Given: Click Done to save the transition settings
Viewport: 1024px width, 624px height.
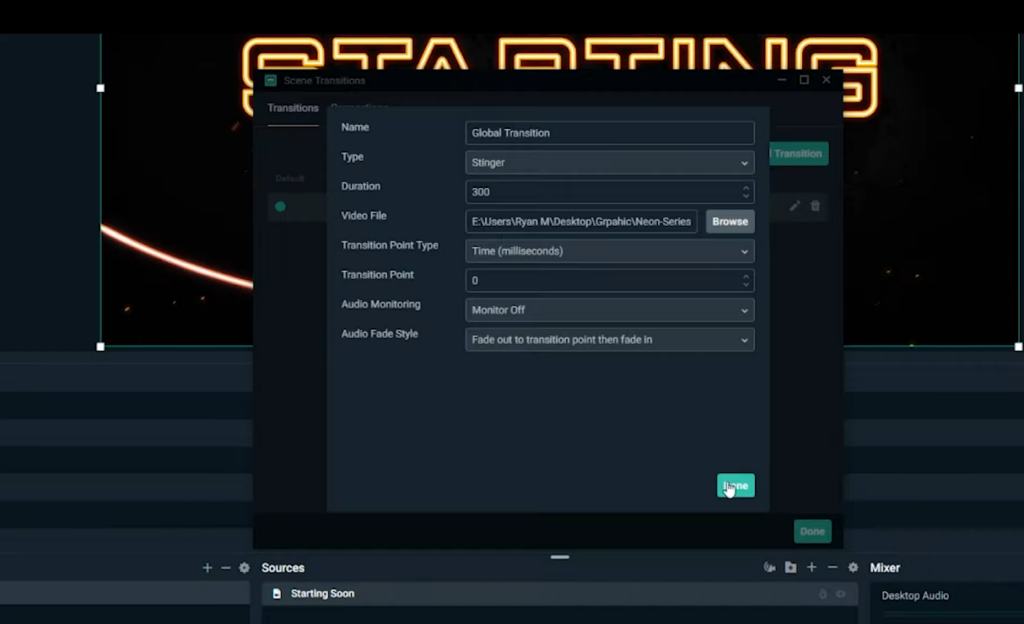Looking at the screenshot, I should coord(735,485).
